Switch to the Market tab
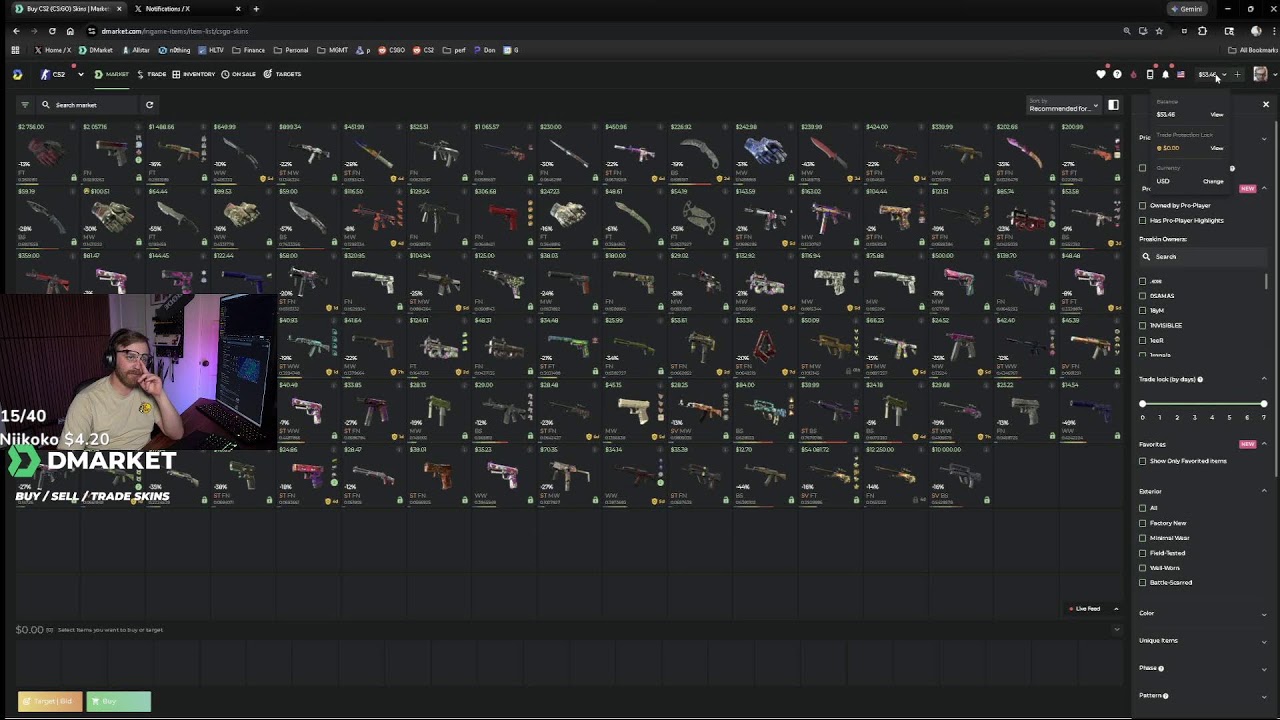 pyautogui.click(x=112, y=74)
